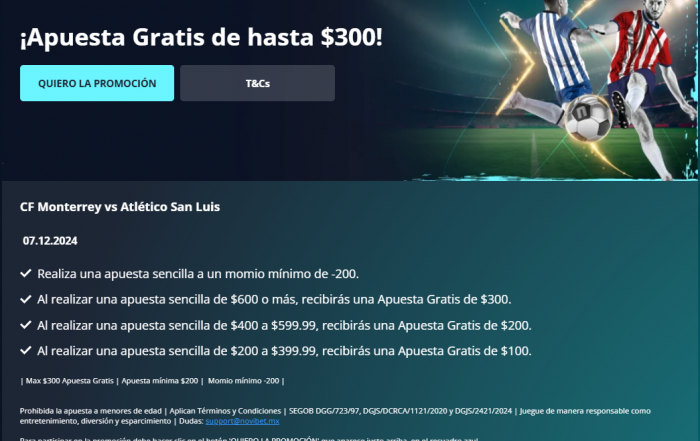Click the Max $300 Apuesta Gratis label
The height and width of the screenshot is (441, 700).
(69, 381)
